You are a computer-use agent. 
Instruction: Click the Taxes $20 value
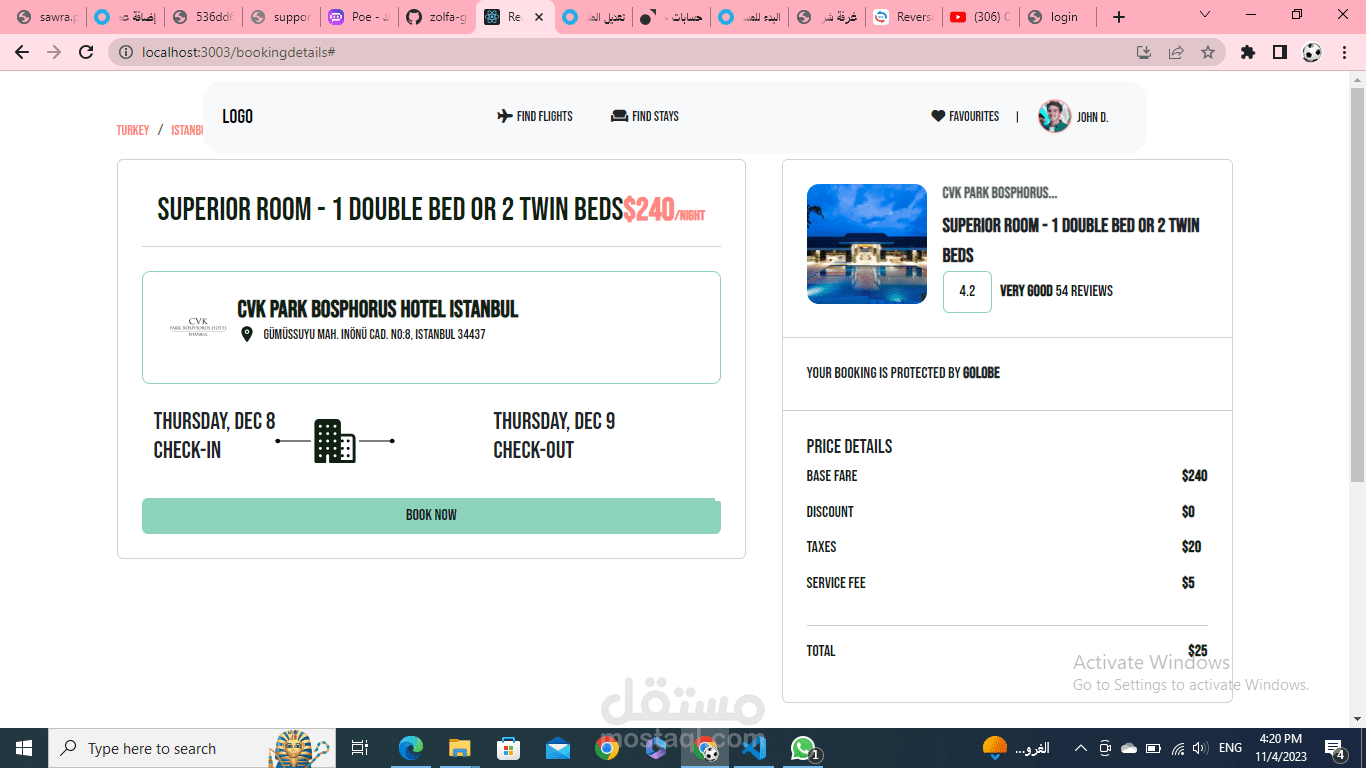pos(1191,547)
